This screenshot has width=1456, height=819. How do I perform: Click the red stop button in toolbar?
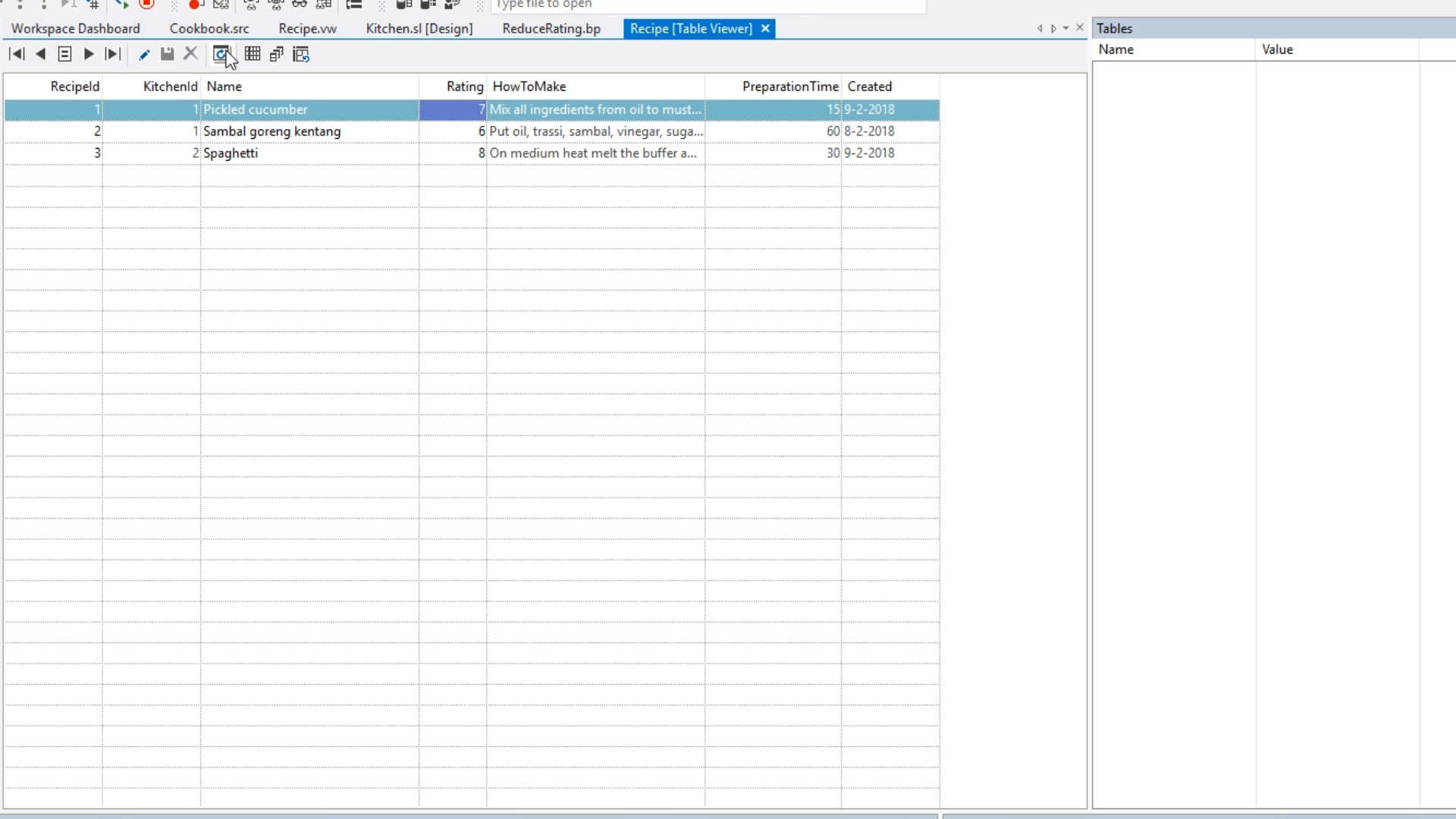pyautogui.click(x=147, y=5)
